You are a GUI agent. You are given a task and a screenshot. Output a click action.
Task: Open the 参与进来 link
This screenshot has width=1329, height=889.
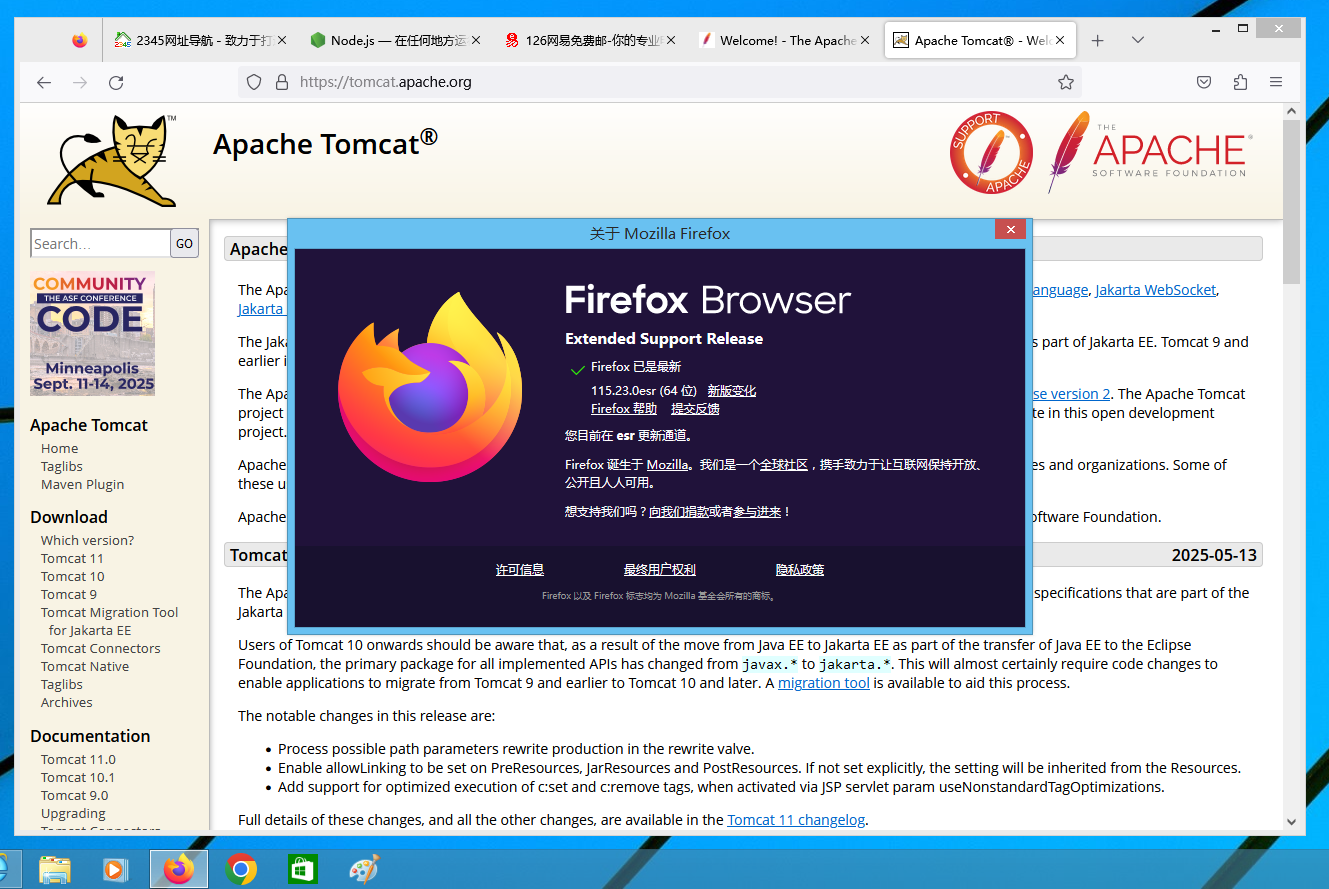pos(757,512)
